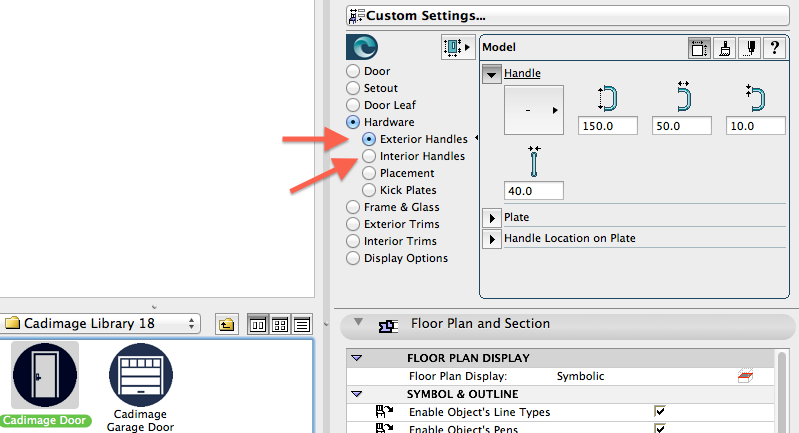Click the Cadimage wave logo icon
Image resolution: width=799 pixels, height=433 pixels.
(x=361, y=47)
